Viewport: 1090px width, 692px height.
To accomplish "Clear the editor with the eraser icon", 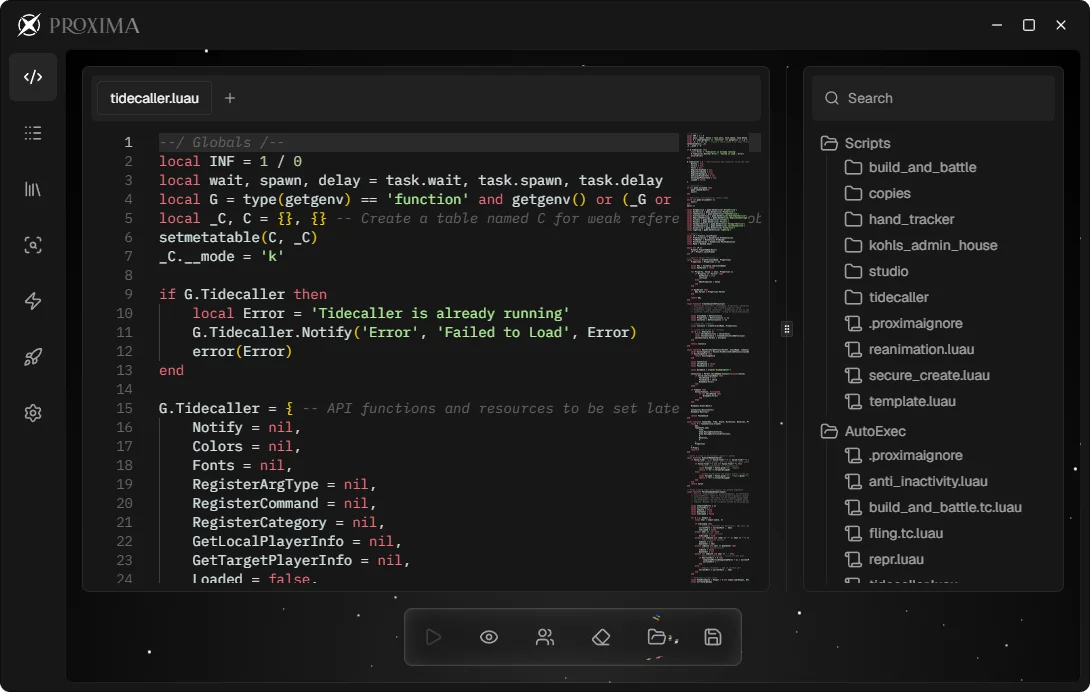I will pyautogui.click(x=601, y=637).
